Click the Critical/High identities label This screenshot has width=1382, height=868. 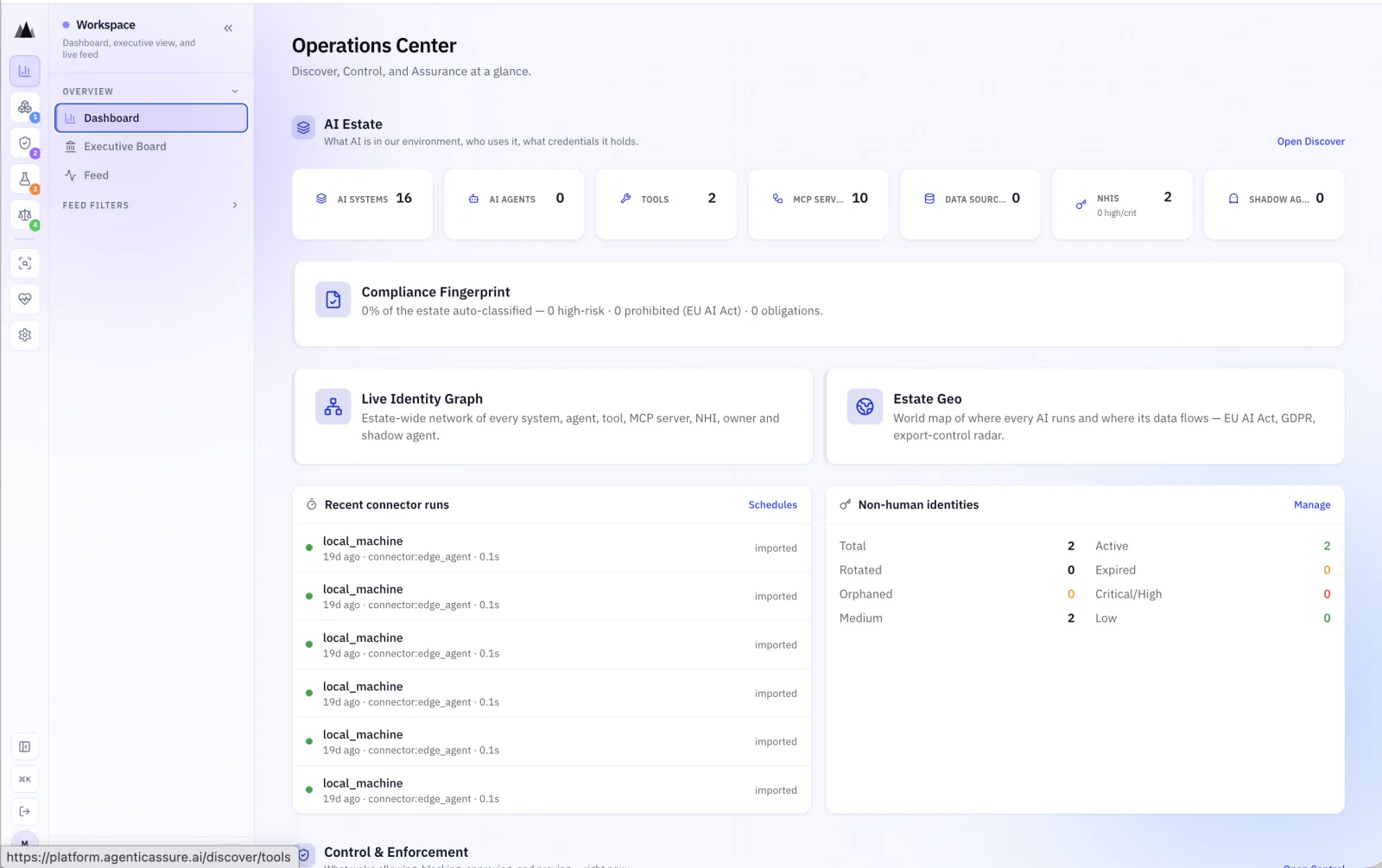tap(1128, 594)
